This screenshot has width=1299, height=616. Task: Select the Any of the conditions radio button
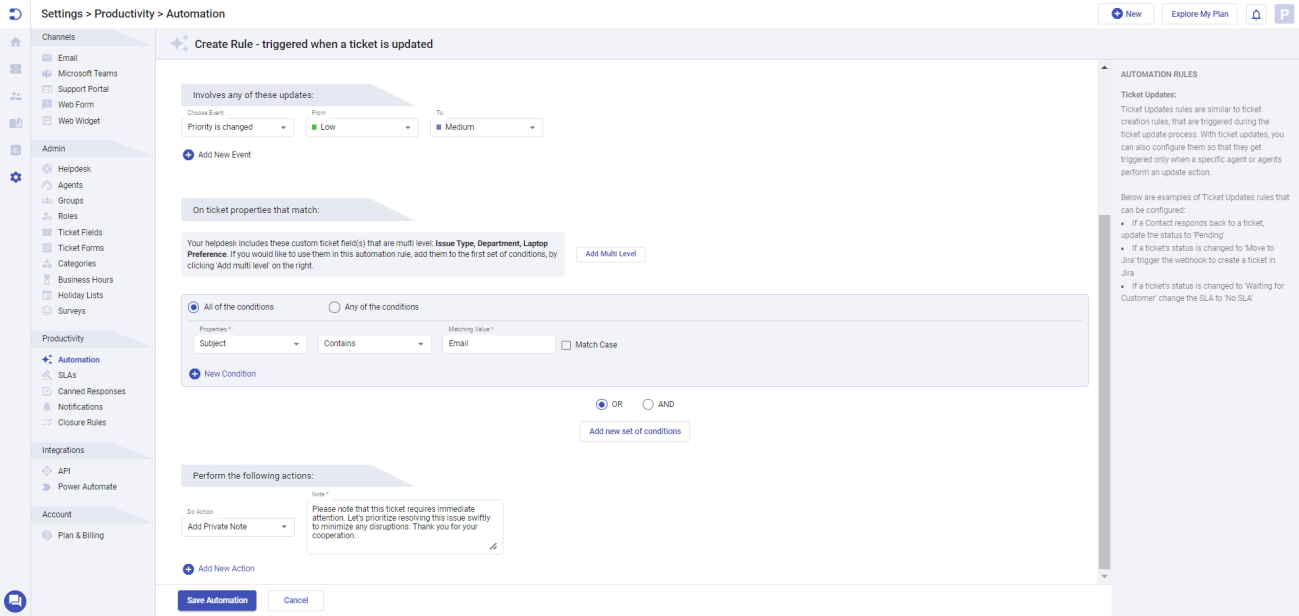point(334,306)
